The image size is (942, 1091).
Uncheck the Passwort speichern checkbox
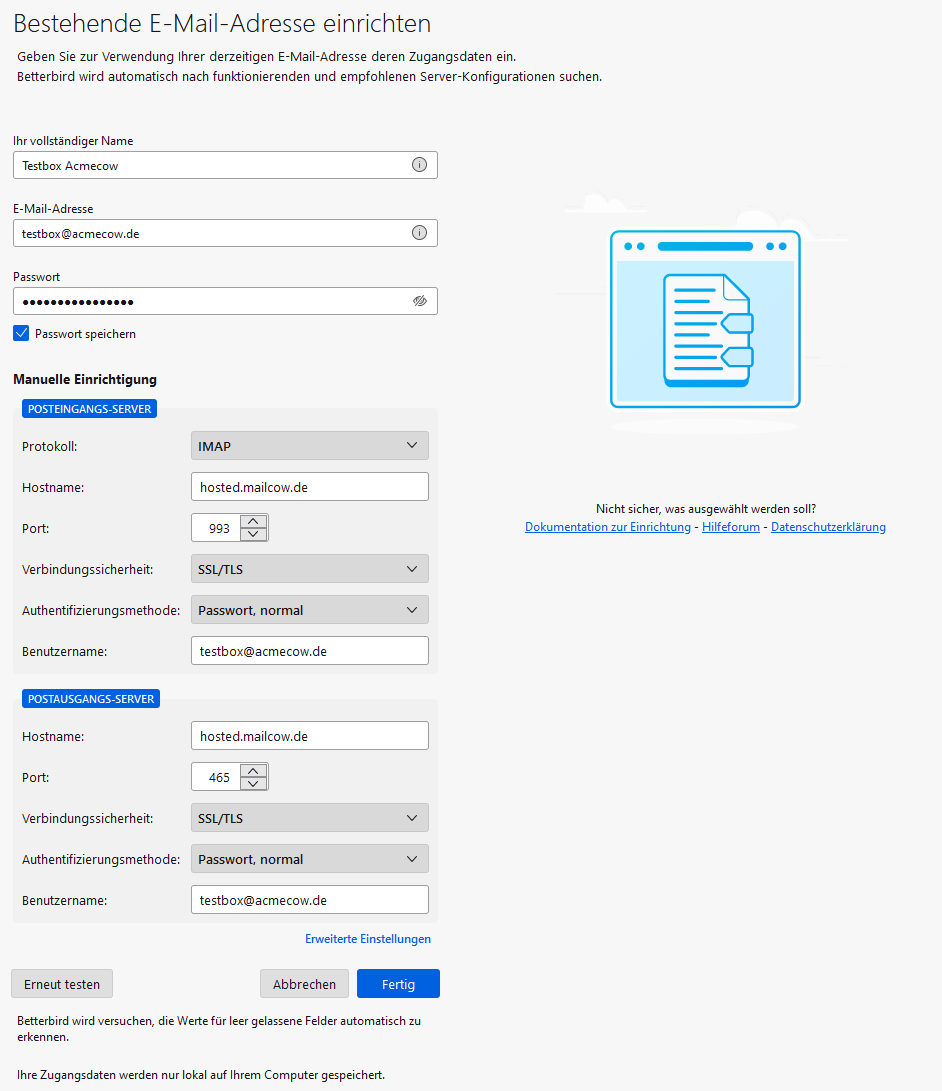coord(21,333)
